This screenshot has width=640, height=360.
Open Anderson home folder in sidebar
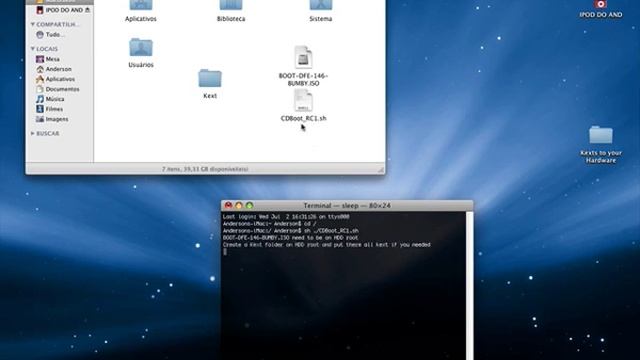[x=54, y=69]
